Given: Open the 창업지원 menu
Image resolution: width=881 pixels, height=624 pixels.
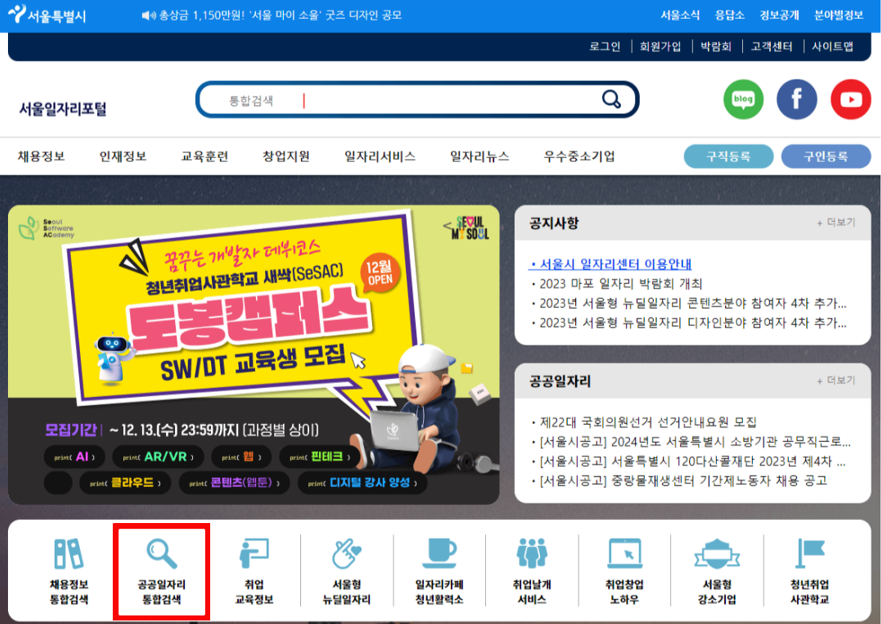Looking at the screenshot, I should coord(286,156).
